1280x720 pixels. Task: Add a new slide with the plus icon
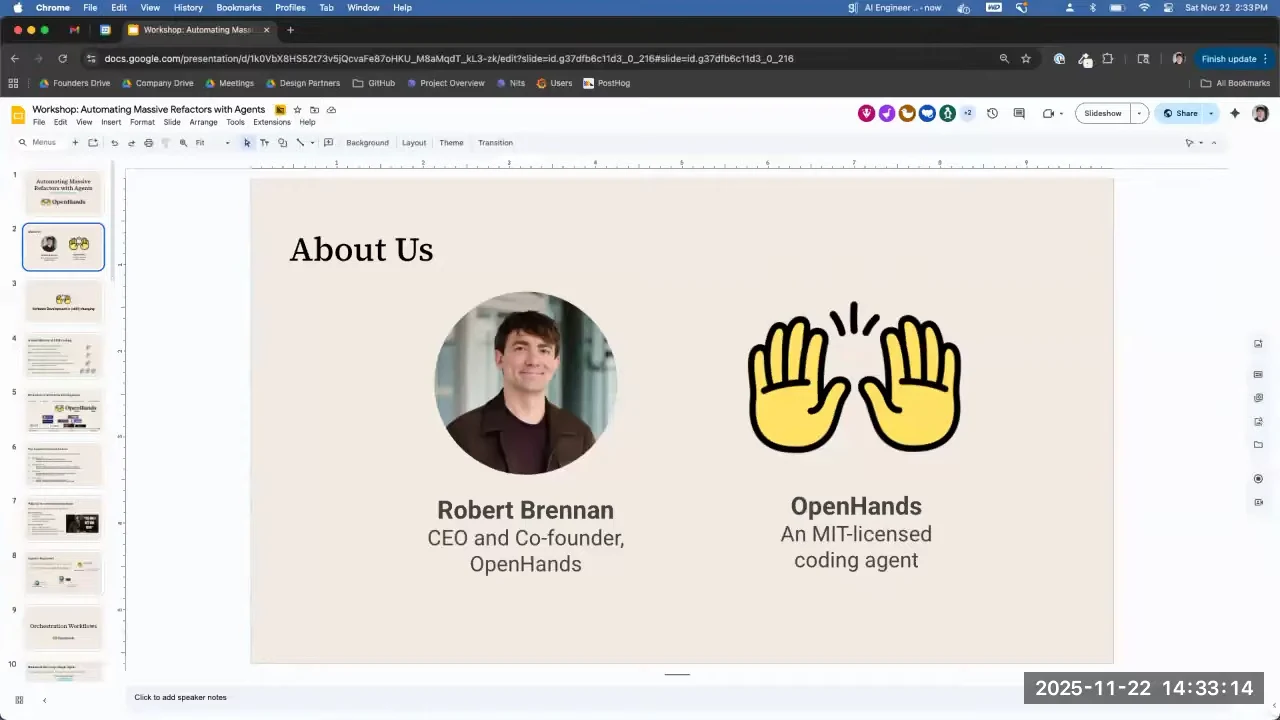point(75,143)
